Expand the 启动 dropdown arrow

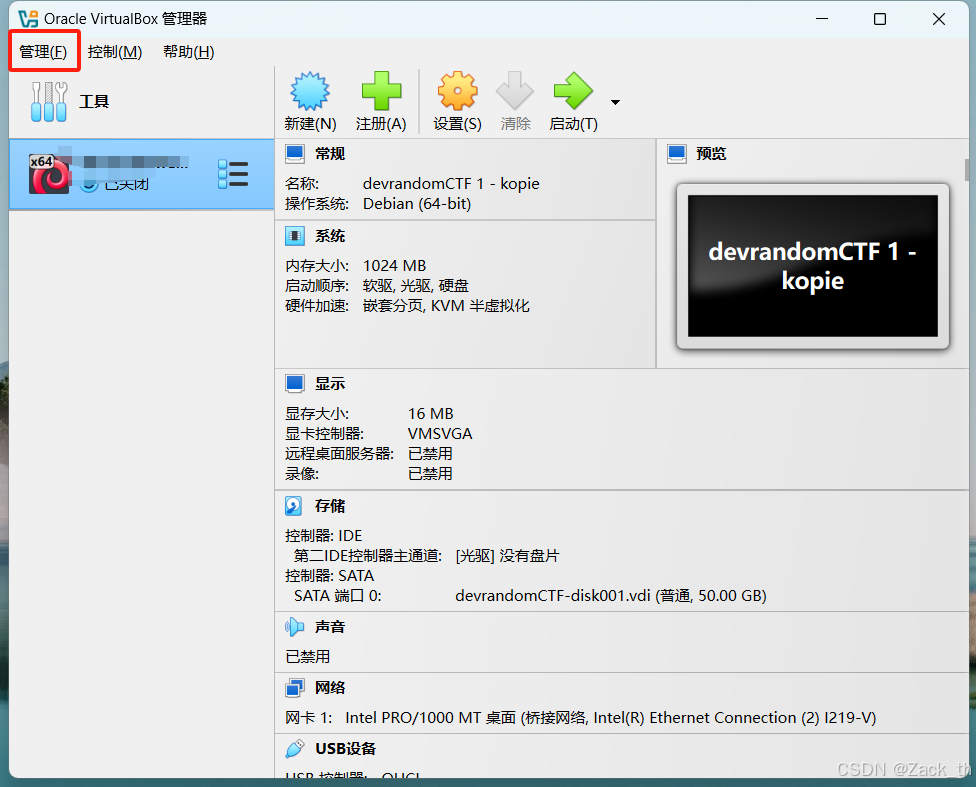pos(615,102)
